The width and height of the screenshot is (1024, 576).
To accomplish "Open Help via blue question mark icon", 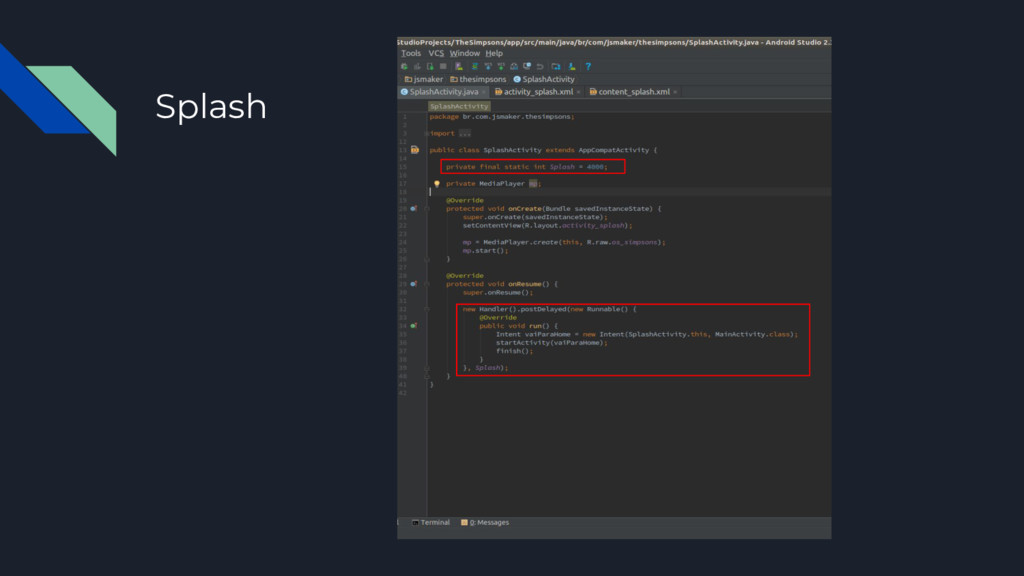I will [x=588, y=66].
